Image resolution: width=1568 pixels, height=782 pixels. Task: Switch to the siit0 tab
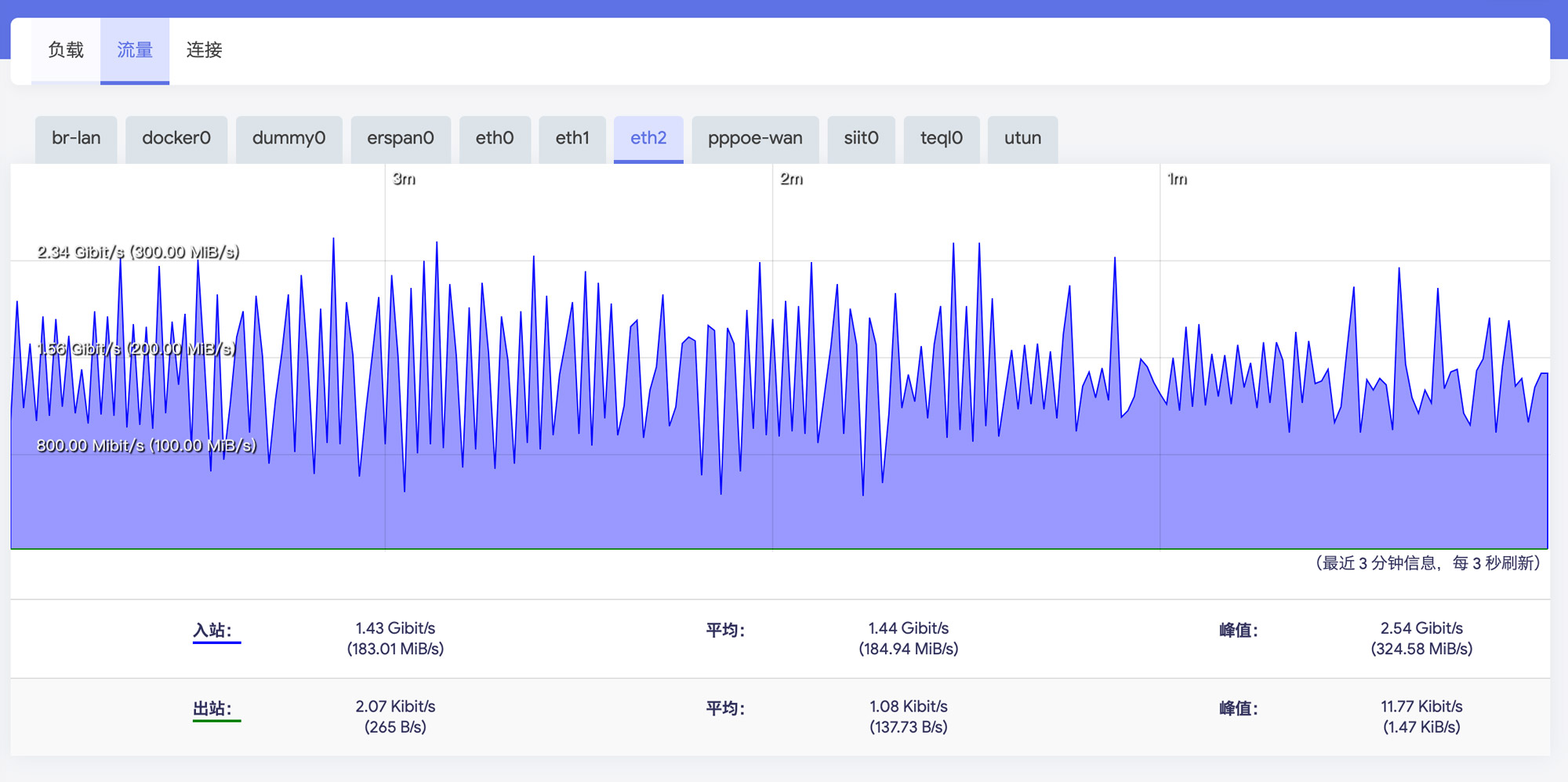pyautogui.click(x=861, y=138)
